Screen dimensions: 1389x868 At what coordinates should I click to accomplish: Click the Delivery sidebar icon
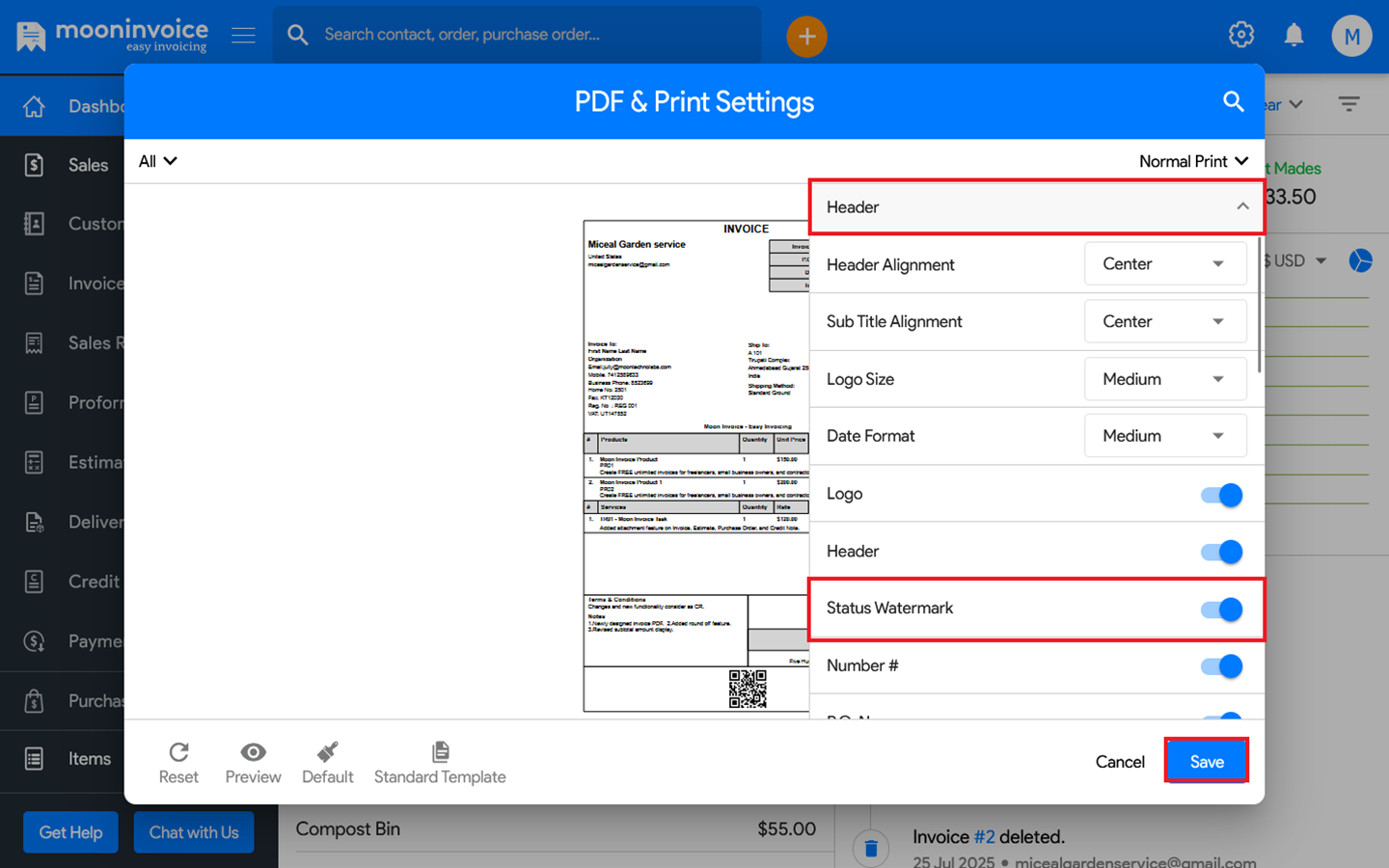[34, 522]
